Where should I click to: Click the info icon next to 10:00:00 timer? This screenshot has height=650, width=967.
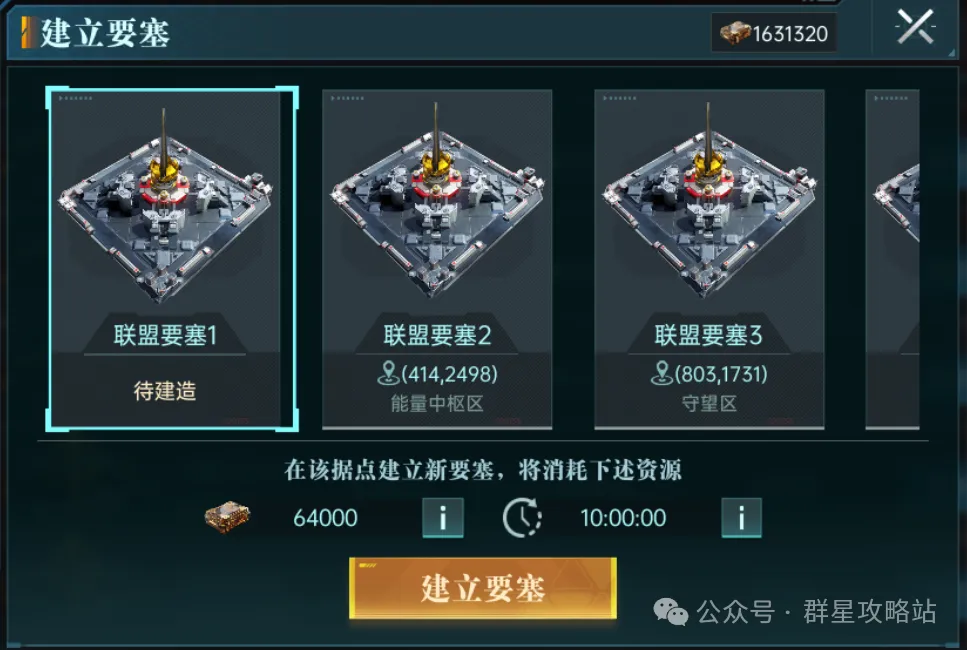pyautogui.click(x=741, y=518)
